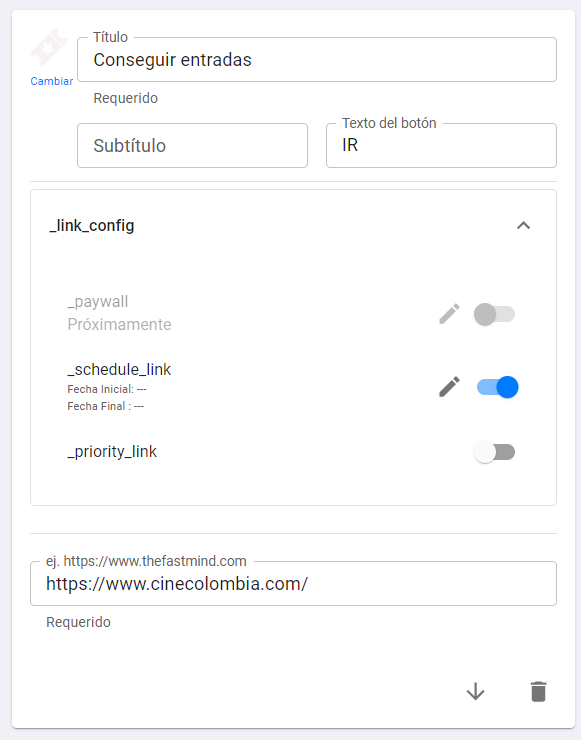The image size is (581, 740).
Task: Edit _schedule_link with the pencil icon
Action: click(x=449, y=387)
